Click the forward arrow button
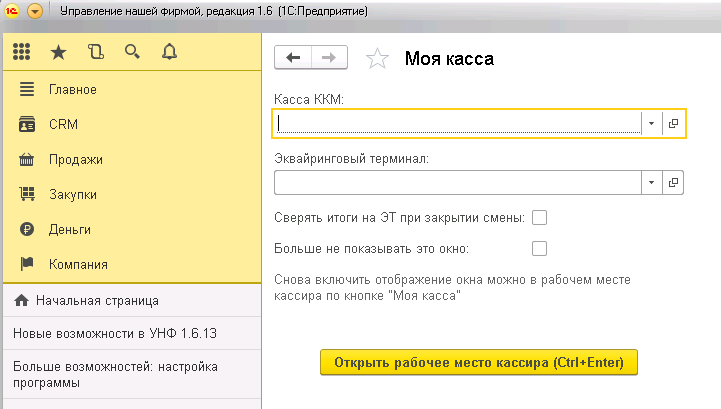The height and width of the screenshot is (409, 721). pyautogui.click(x=329, y=58)
